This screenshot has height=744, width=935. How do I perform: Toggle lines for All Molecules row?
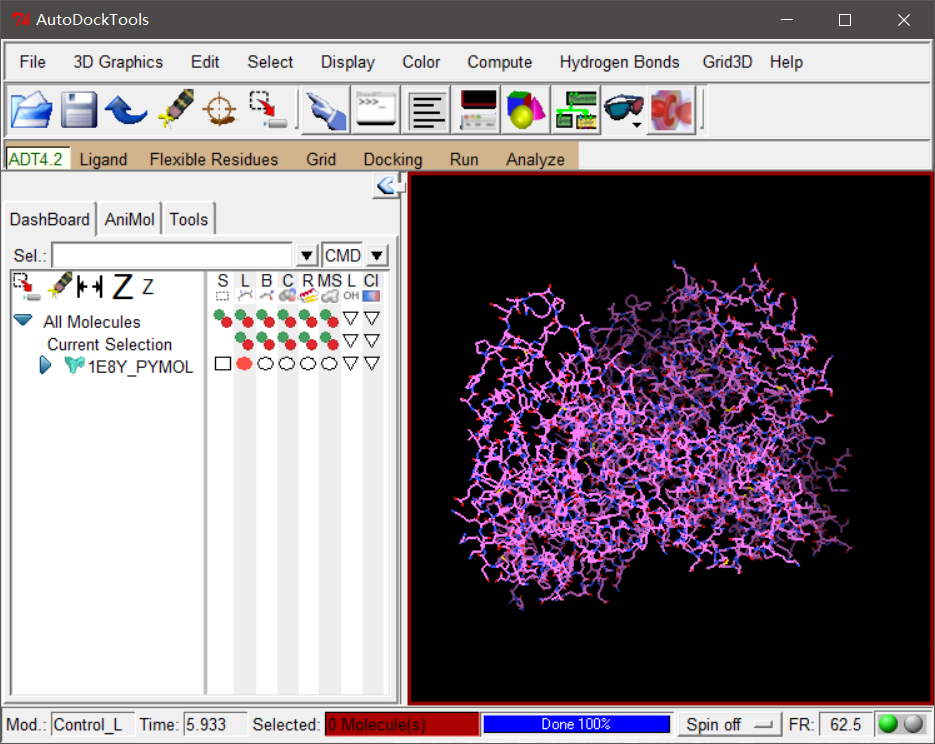coord(244,319)
